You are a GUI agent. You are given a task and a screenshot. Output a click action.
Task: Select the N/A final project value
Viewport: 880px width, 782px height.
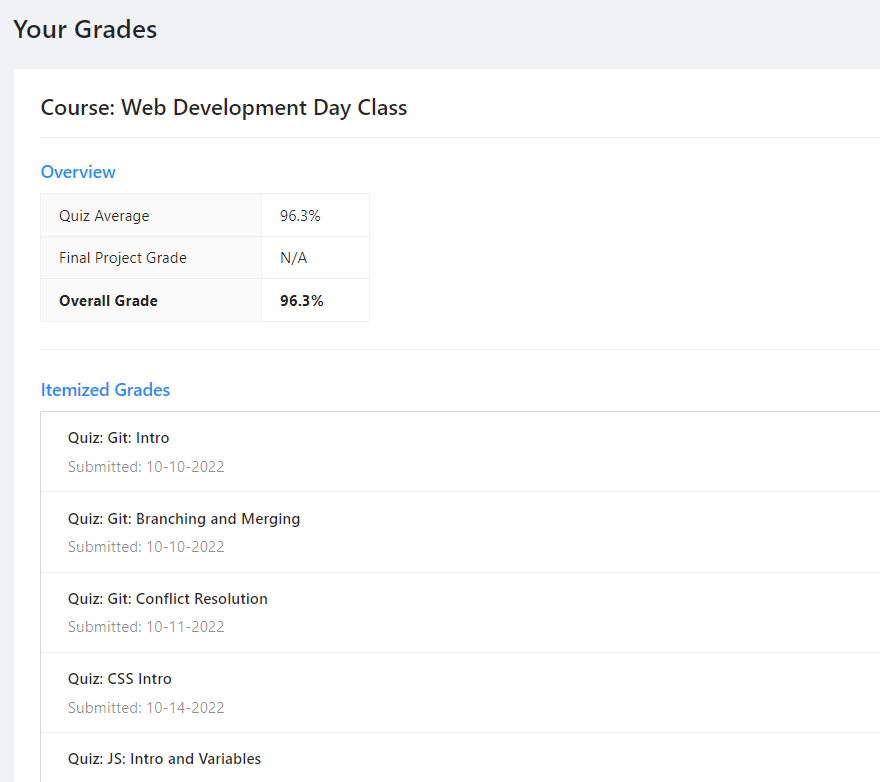point(294,258)
